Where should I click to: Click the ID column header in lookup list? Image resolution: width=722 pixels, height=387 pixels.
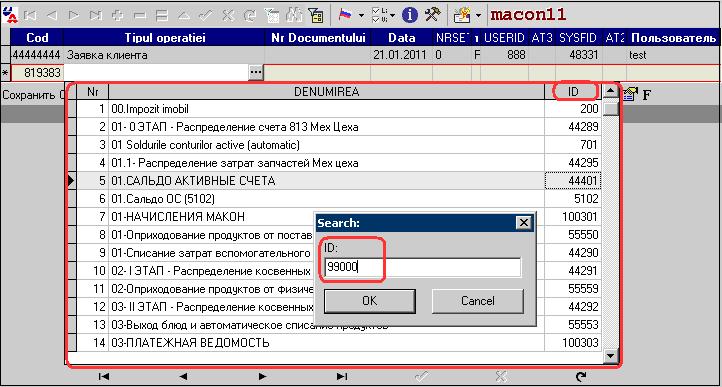tap(573, 92)
